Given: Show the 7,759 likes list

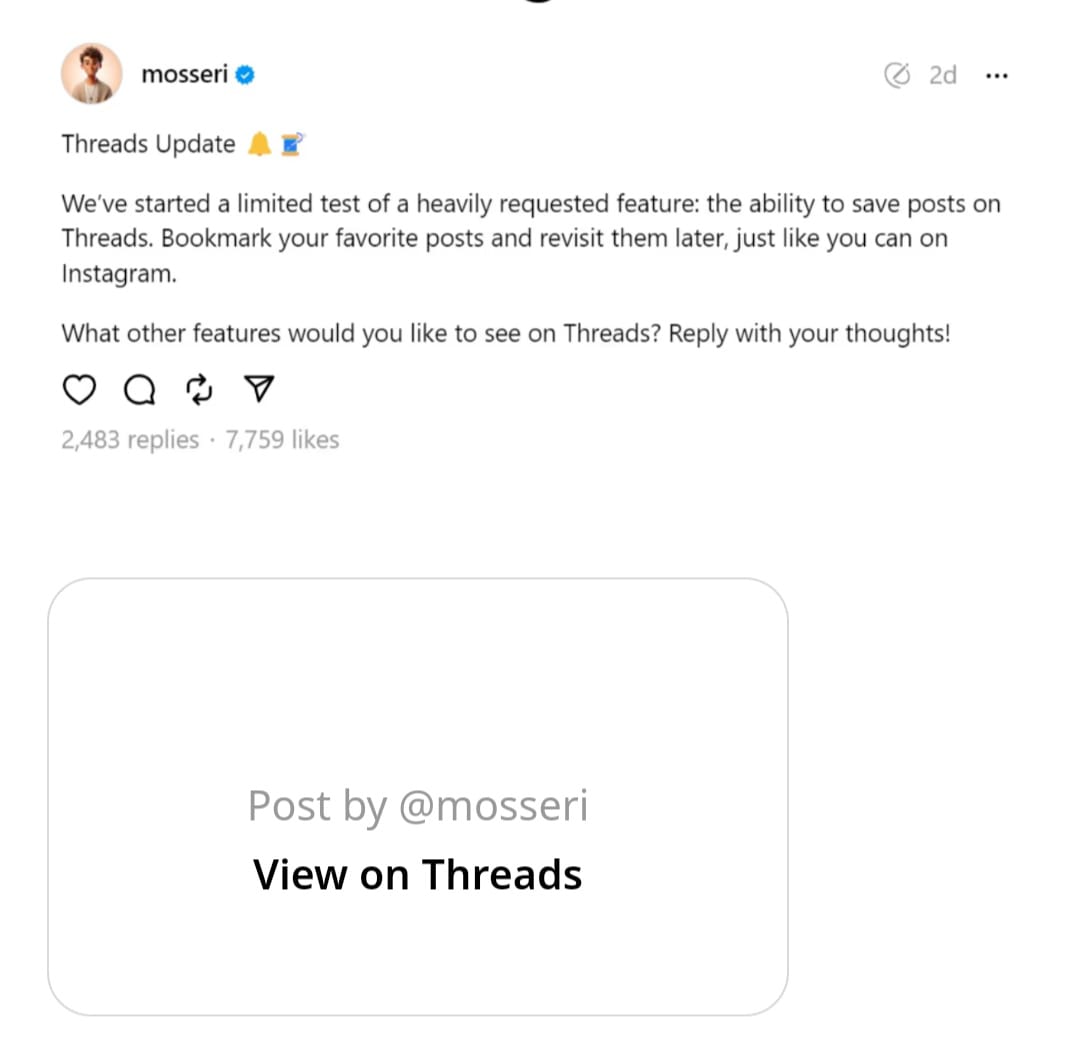Looking at the screenshot, I should coord(283,440).
